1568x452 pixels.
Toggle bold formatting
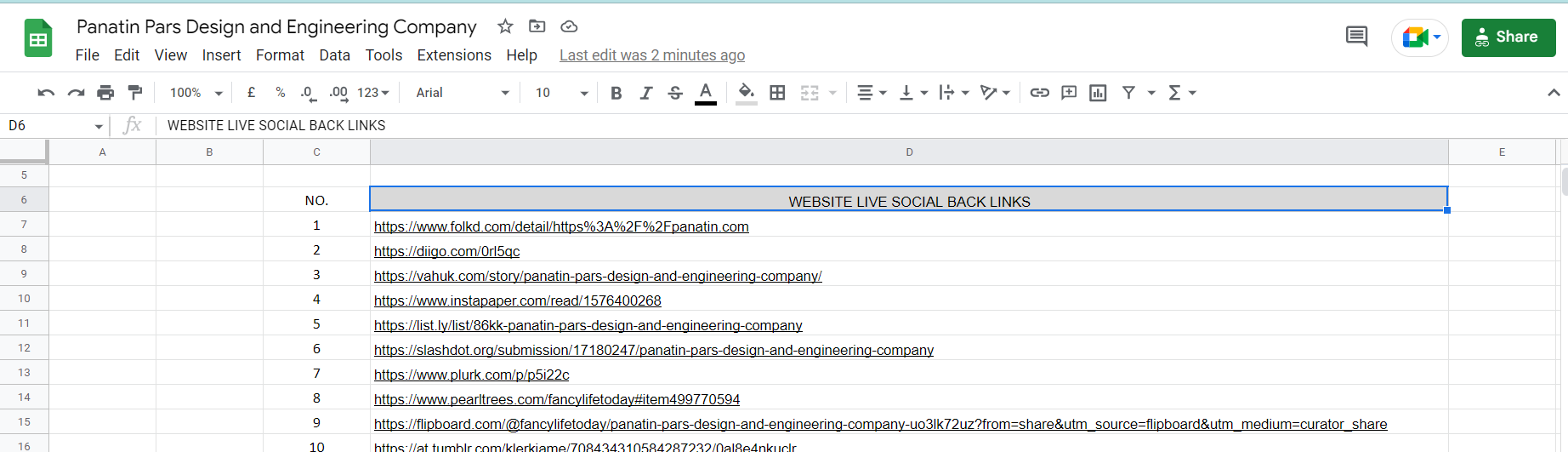click(616, 93)
